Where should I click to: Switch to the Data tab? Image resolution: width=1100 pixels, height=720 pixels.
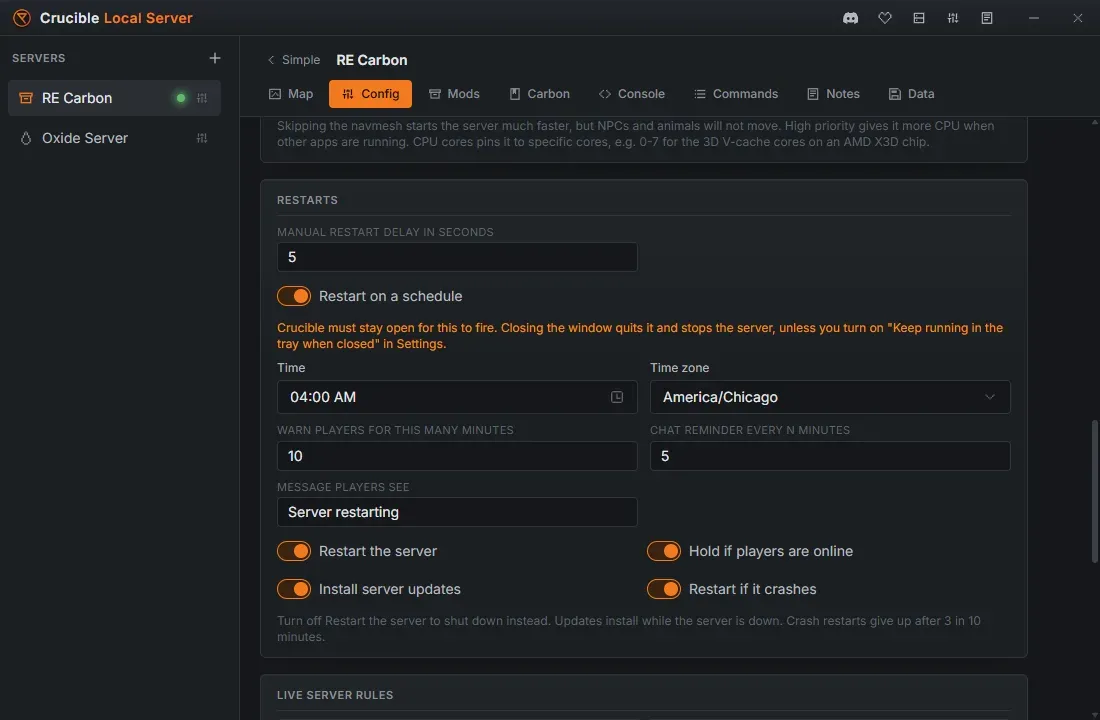(911, 94)
